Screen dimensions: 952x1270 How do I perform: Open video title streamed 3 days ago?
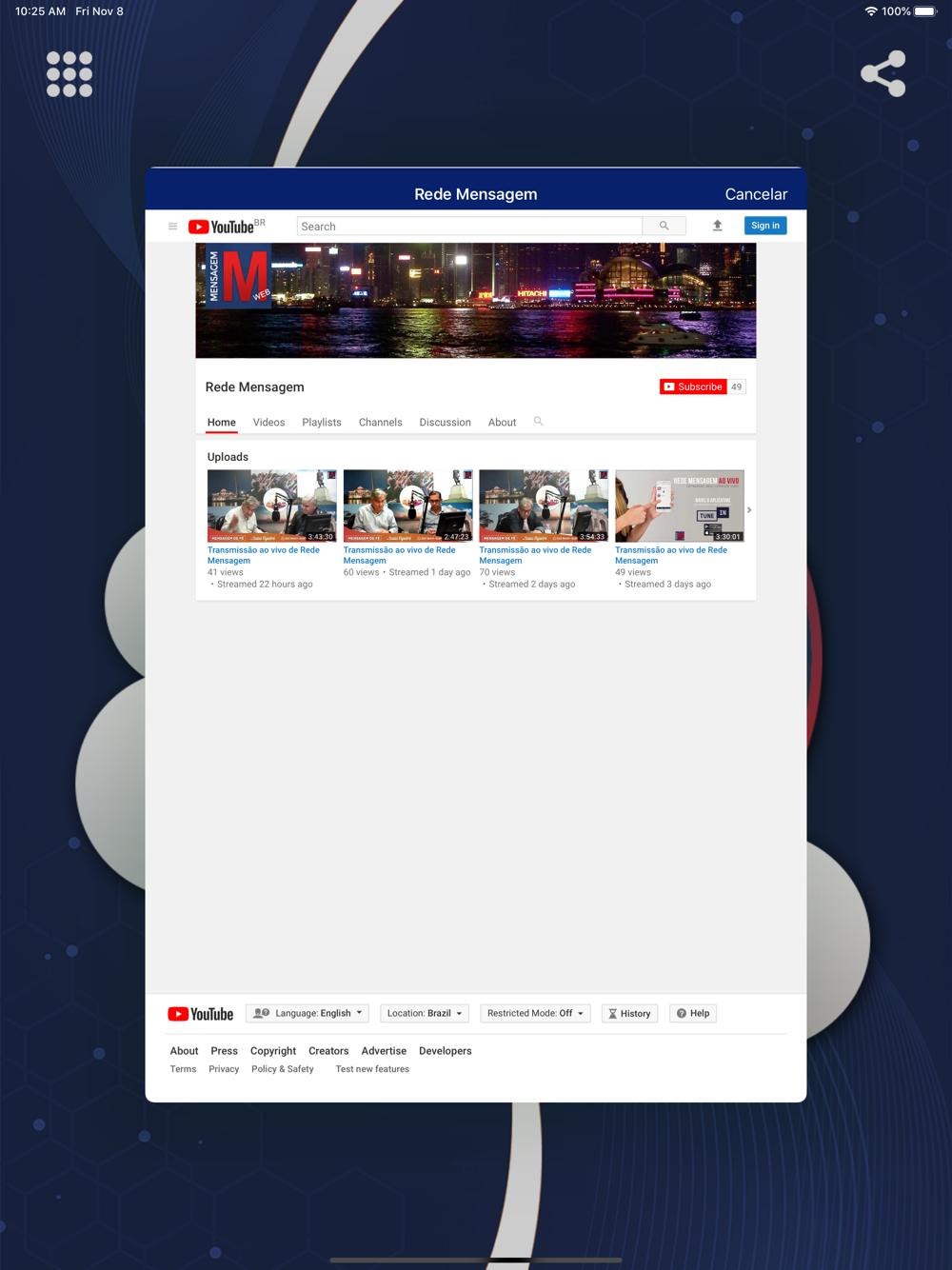click(x=671, y=555)
